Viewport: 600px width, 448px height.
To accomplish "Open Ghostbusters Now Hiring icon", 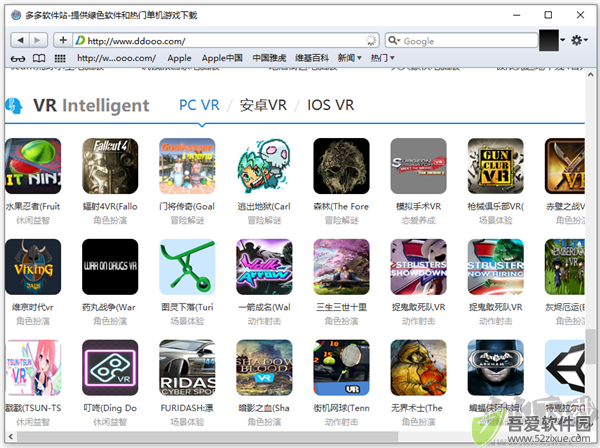I will pos(496,267).
